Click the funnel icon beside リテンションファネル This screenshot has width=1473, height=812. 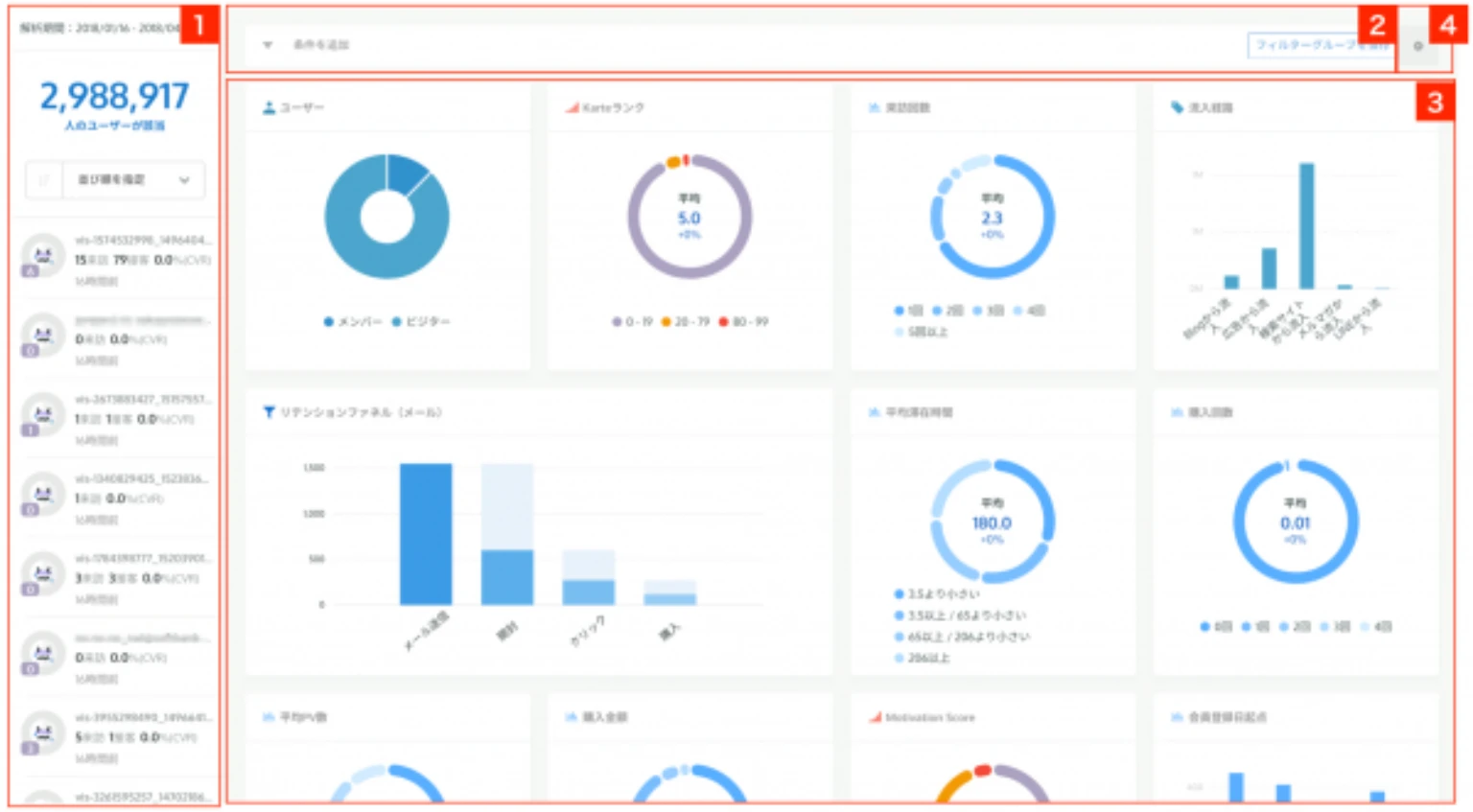point(269,412)
